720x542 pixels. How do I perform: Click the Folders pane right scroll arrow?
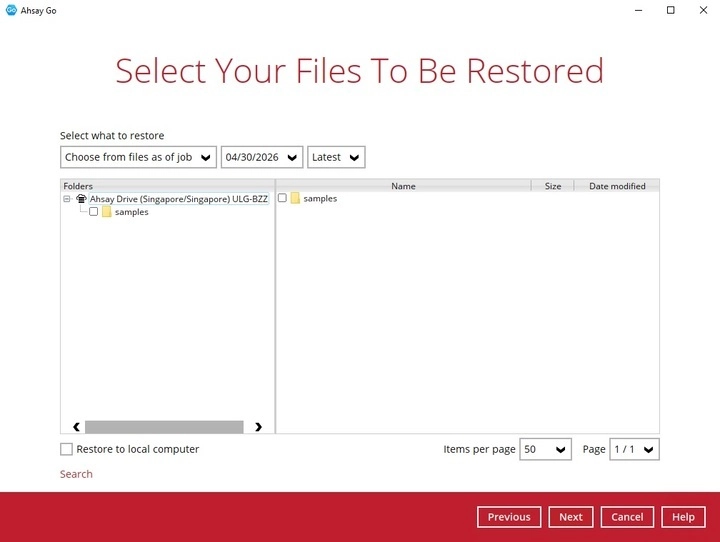pyautogui.click(x=258, y=427)
